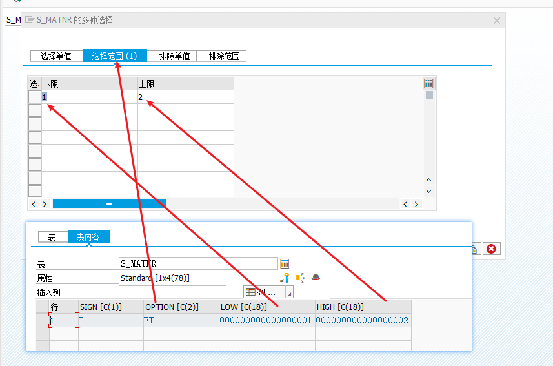Switch to the 排除范围 tab
The image size is (553, 366).
pos(221,56)
